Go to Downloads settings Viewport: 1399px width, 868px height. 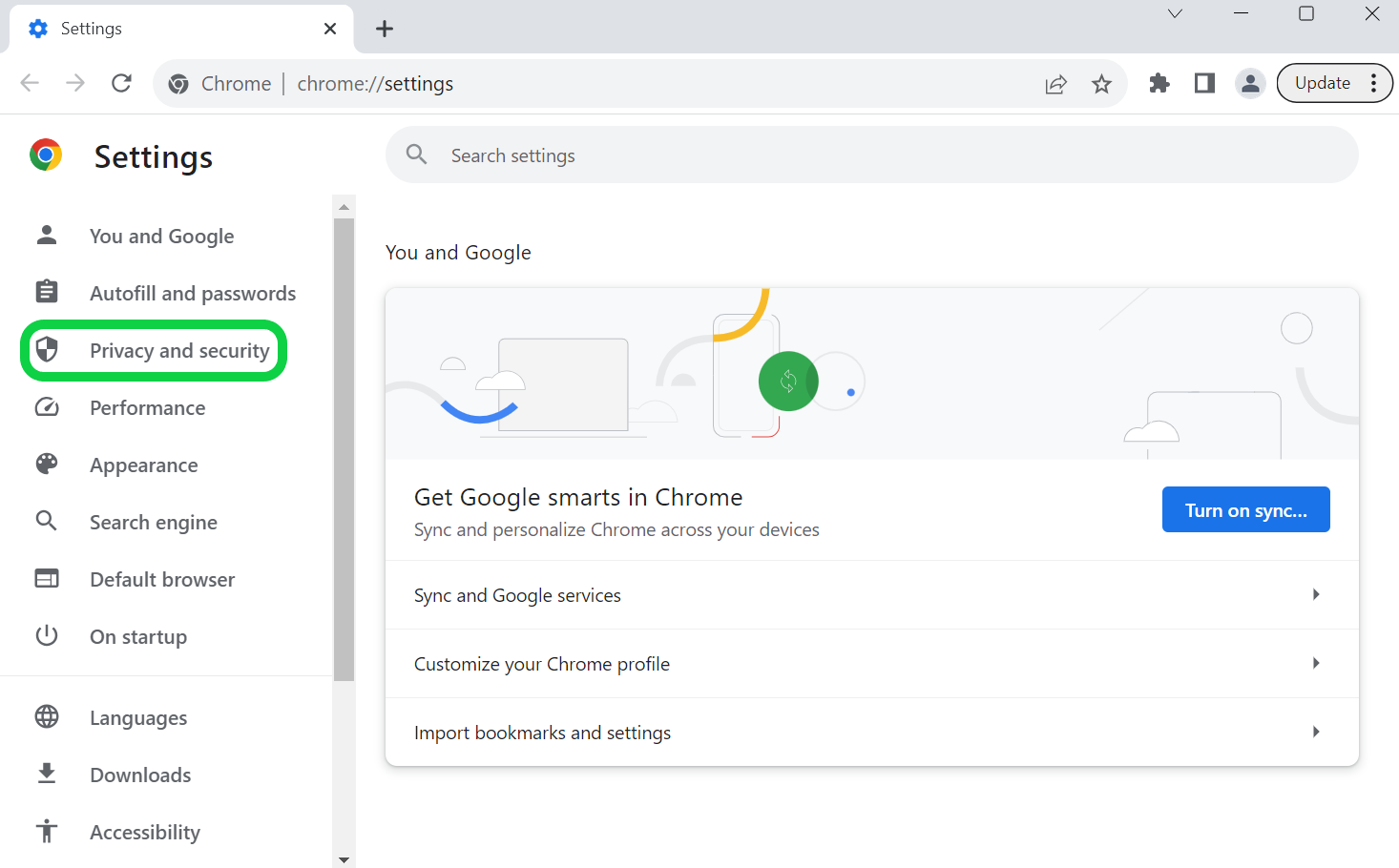[x=140, y=775]
